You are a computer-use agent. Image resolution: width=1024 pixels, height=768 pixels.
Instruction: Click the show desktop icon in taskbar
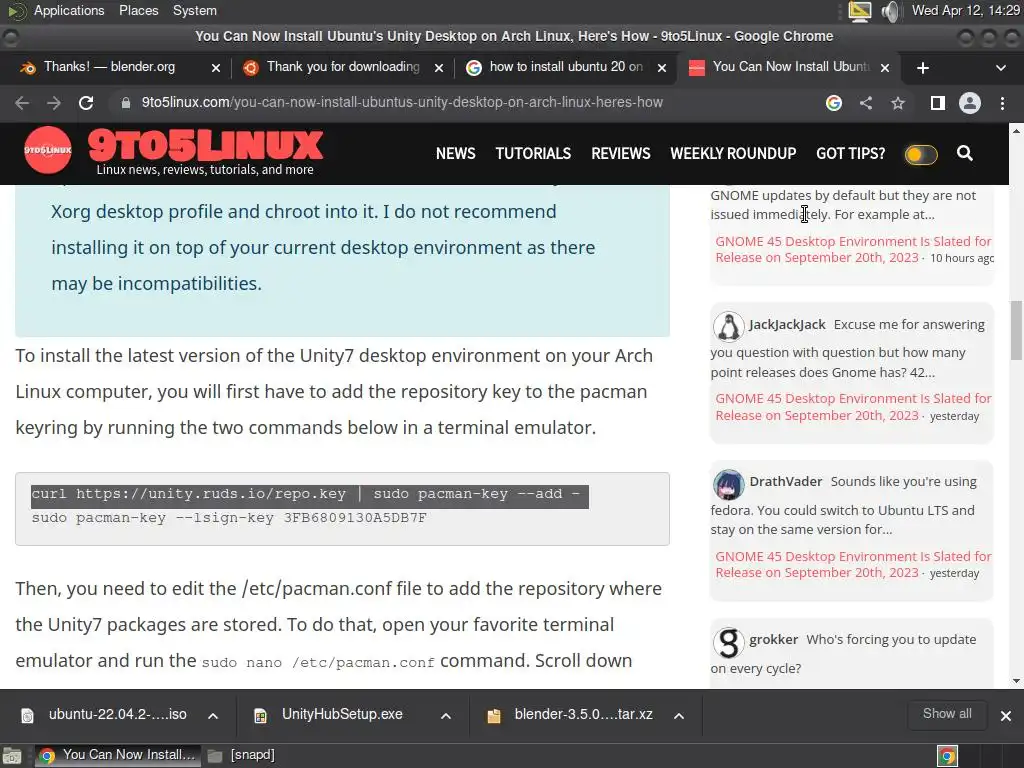pos(12,756)
